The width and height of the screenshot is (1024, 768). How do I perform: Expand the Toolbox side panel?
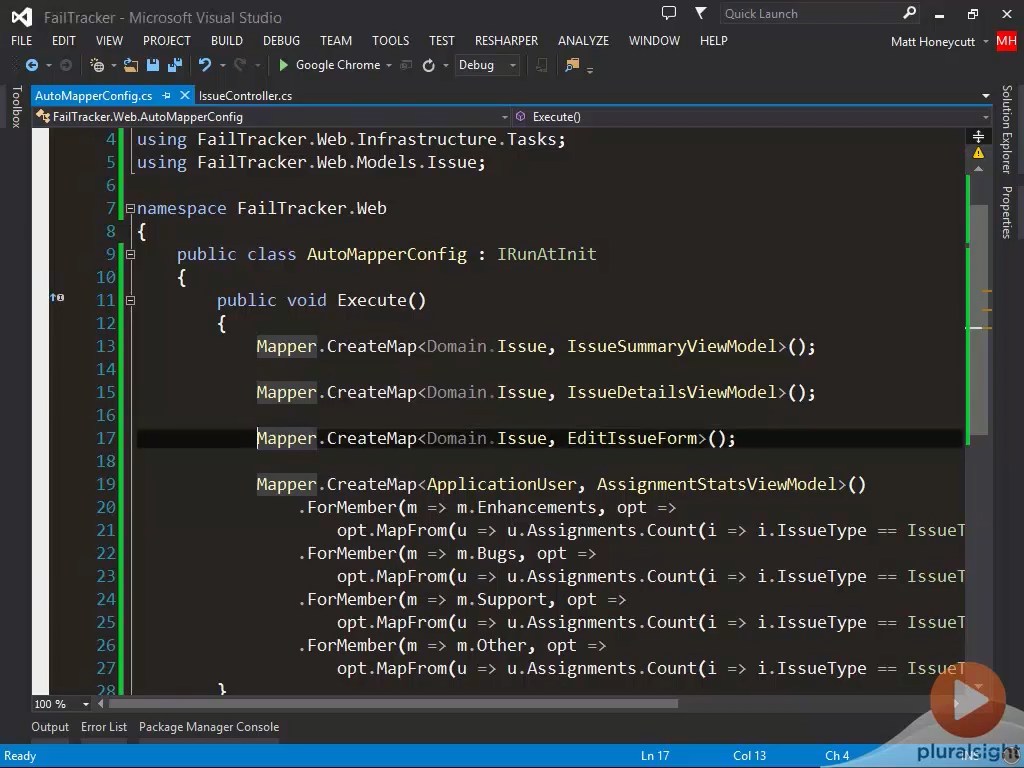(x=16, y=106)
